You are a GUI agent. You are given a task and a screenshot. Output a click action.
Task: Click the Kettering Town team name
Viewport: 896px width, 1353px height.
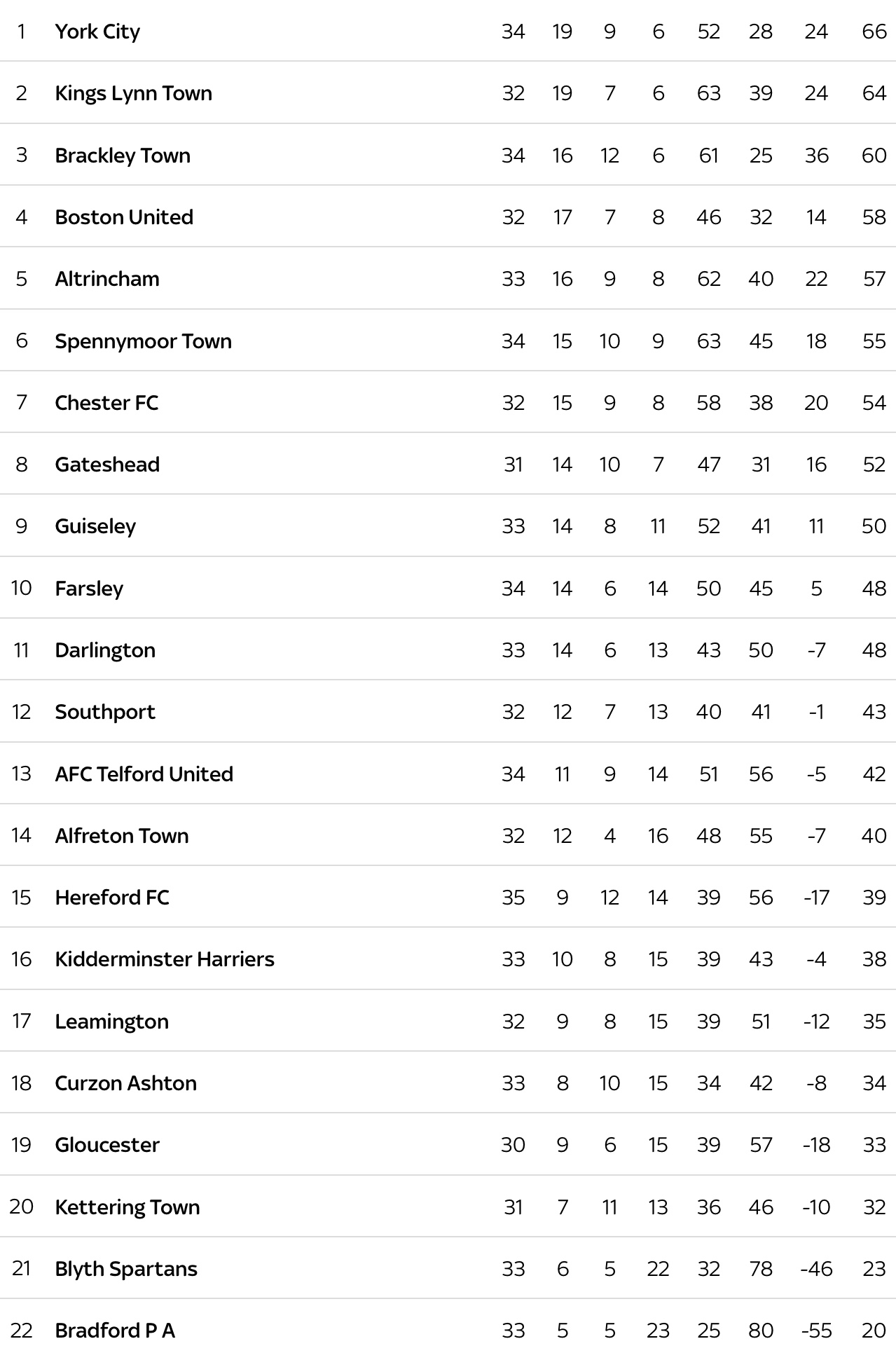click(127, 1207)
